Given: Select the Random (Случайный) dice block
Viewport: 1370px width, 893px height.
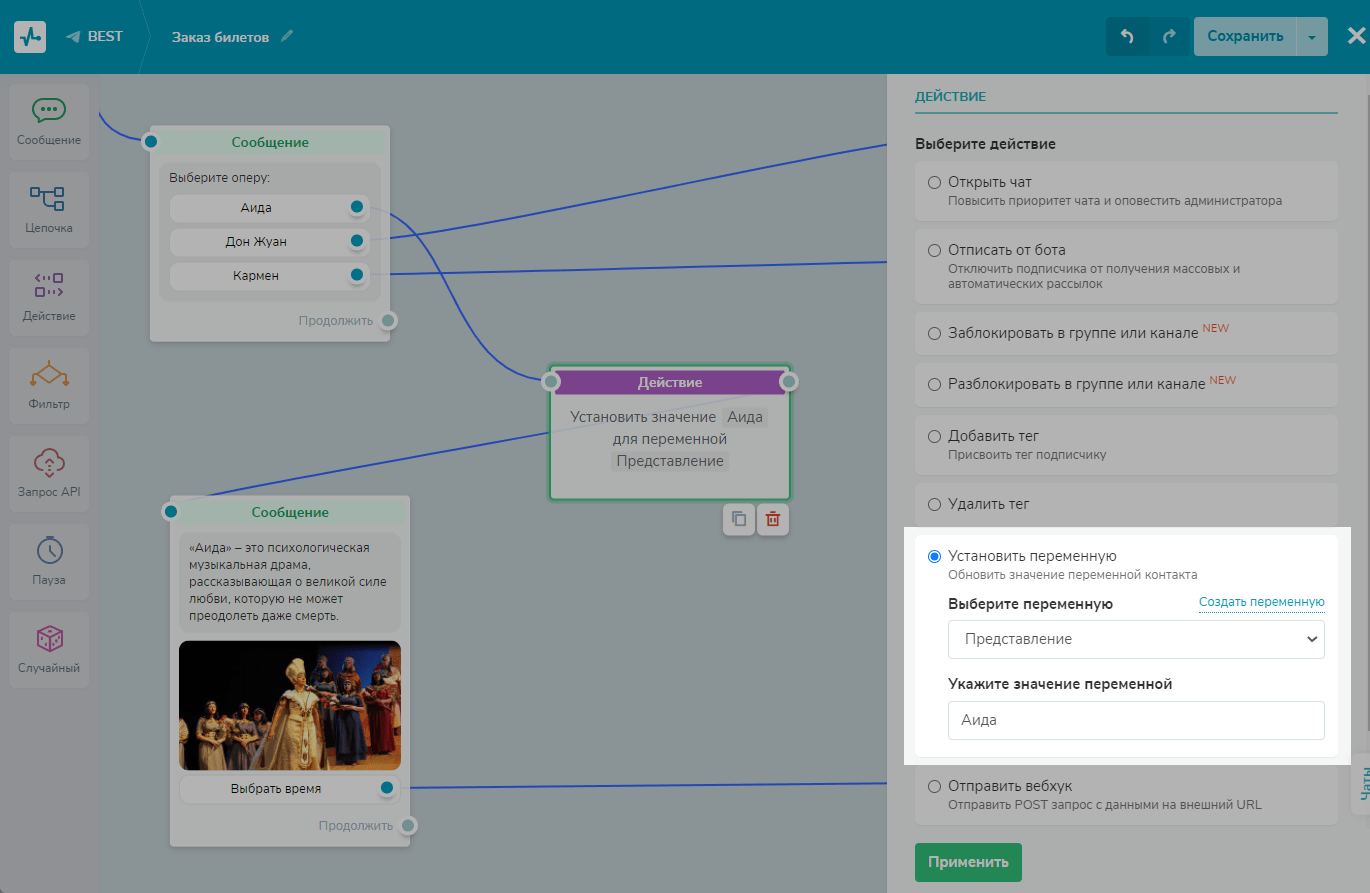Looking at the screenshot, I should click(49, 648).
